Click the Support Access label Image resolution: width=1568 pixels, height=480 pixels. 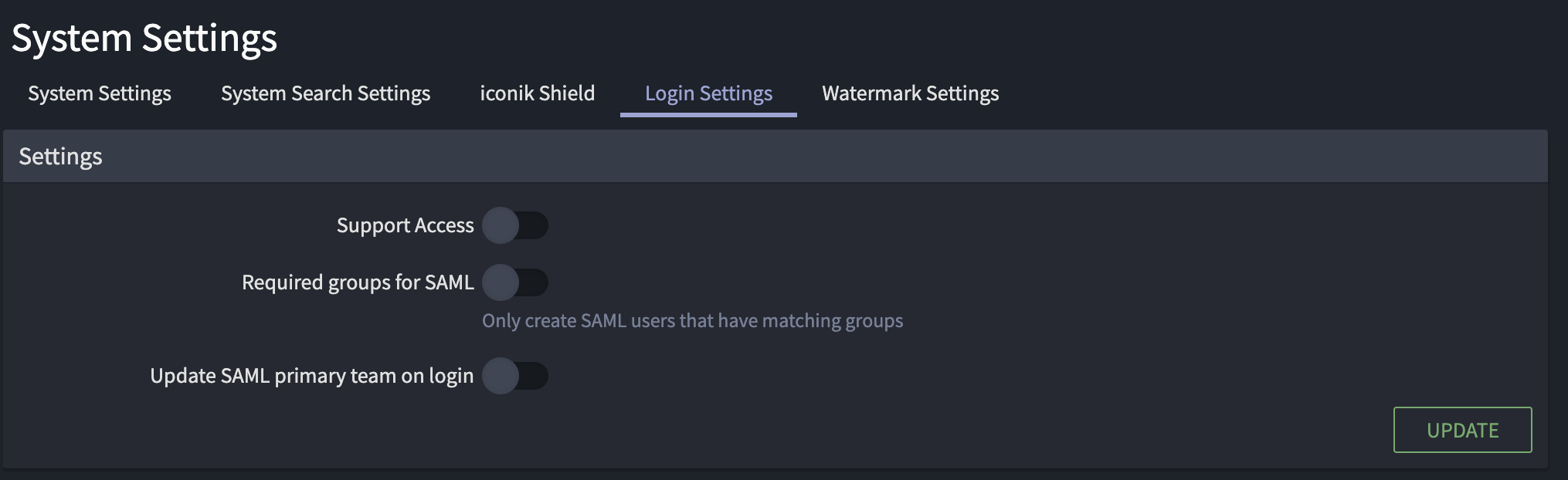404,225
